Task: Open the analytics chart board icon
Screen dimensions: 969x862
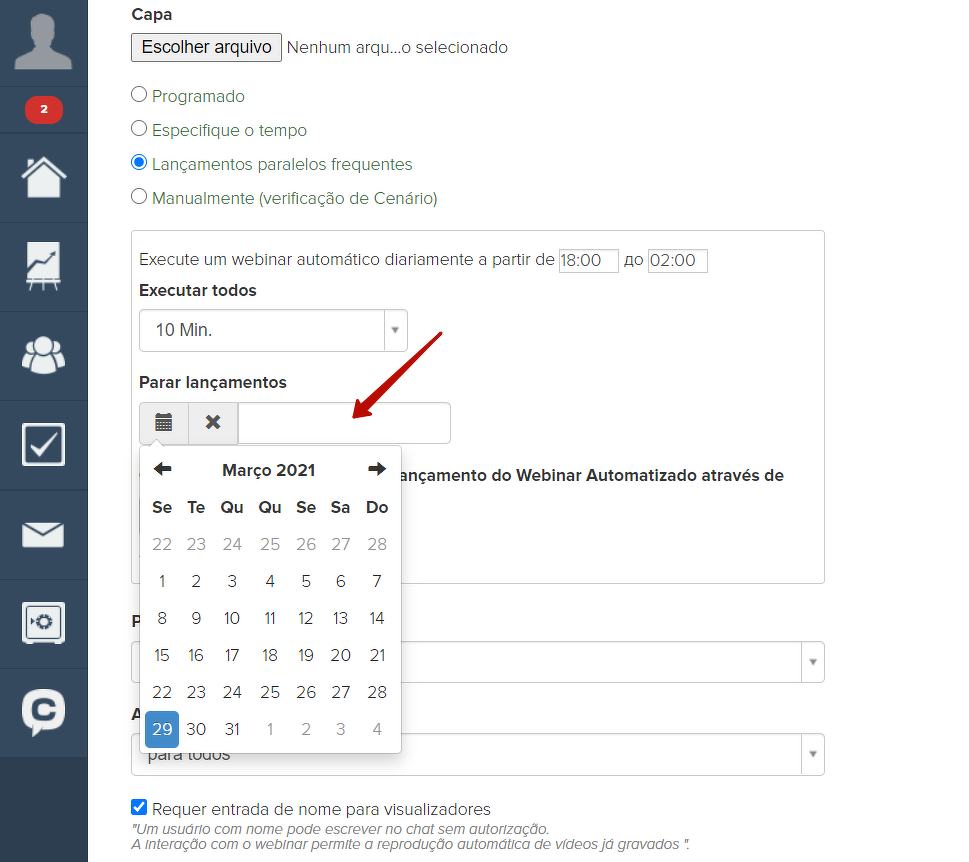Action: coord(43,267)
